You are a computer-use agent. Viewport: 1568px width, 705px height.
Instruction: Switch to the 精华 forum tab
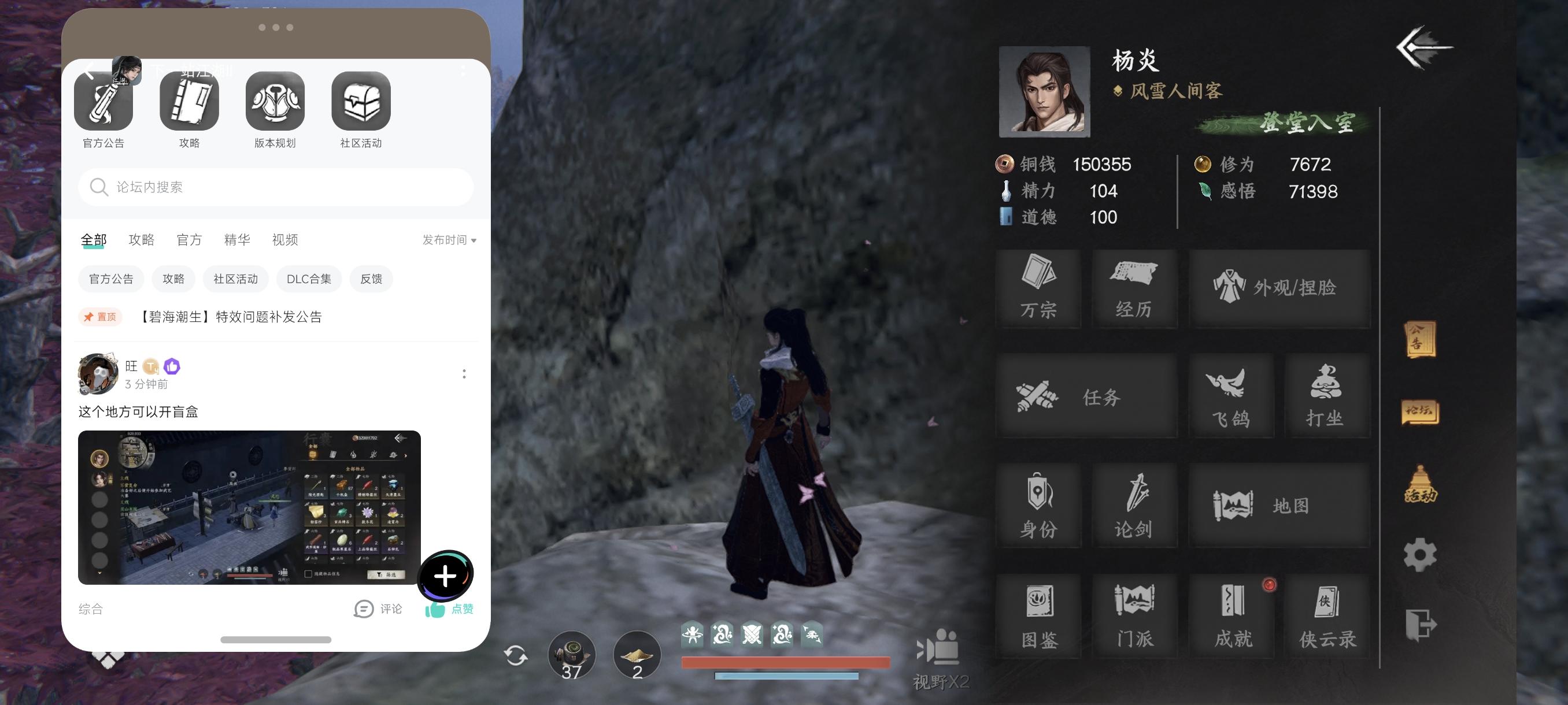[237, 240]
